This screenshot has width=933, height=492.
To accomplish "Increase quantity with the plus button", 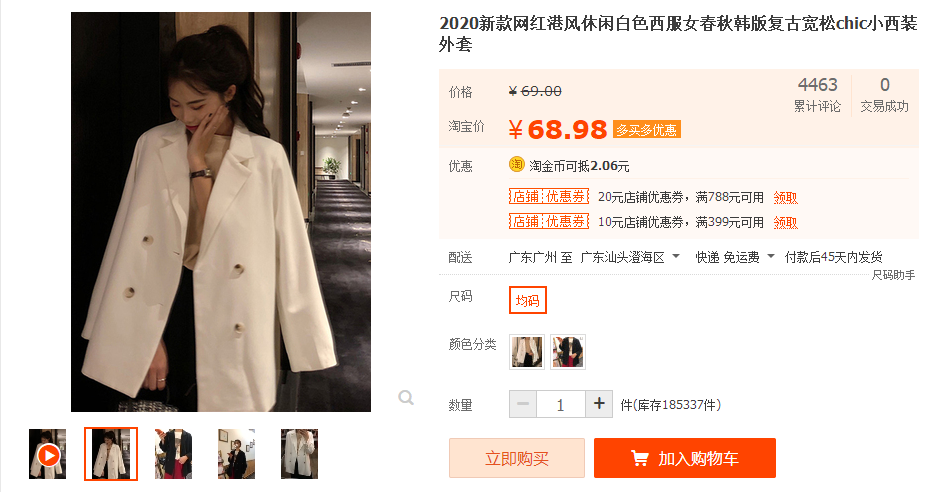I will [599, 404].
